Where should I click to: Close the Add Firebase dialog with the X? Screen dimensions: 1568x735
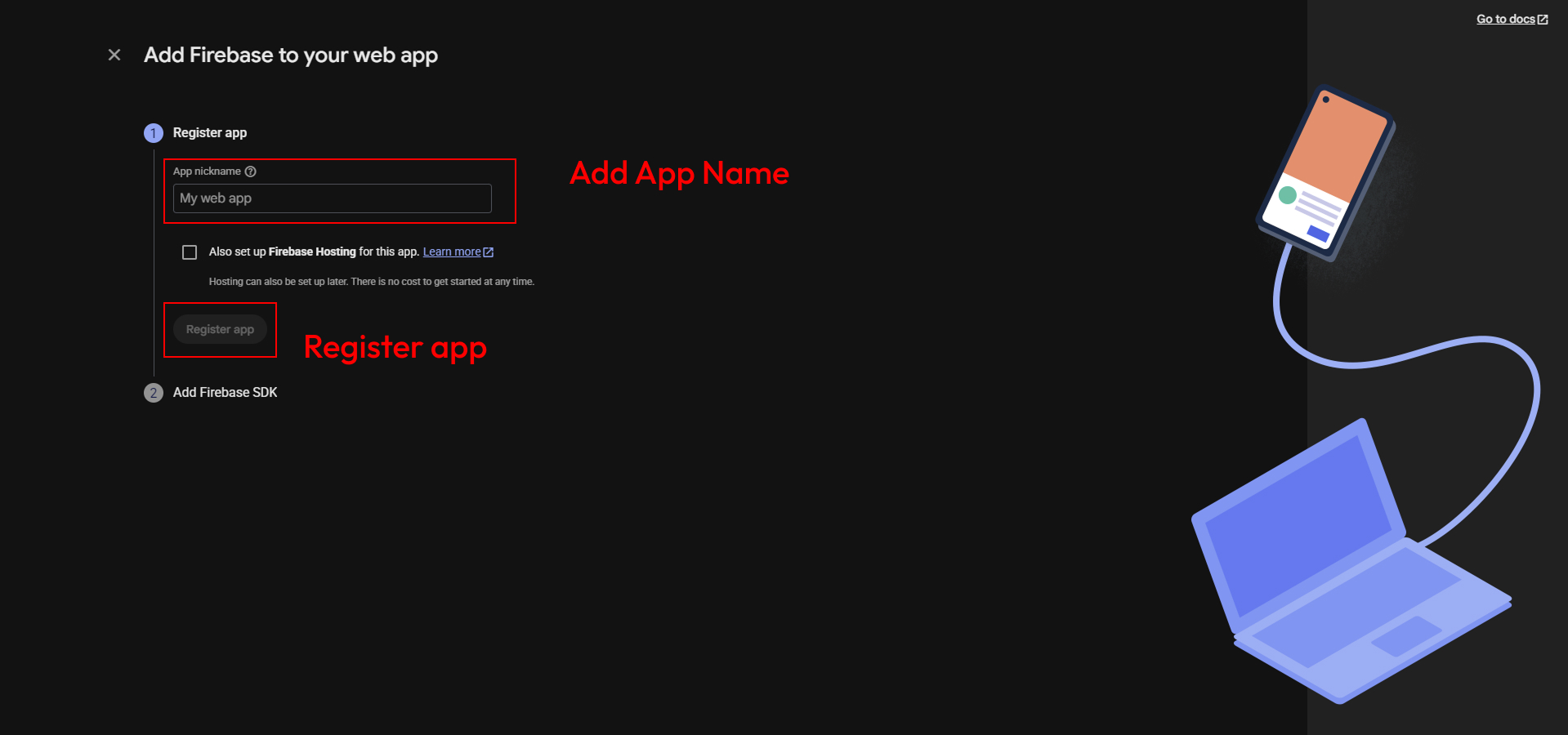tap(114, 55)
